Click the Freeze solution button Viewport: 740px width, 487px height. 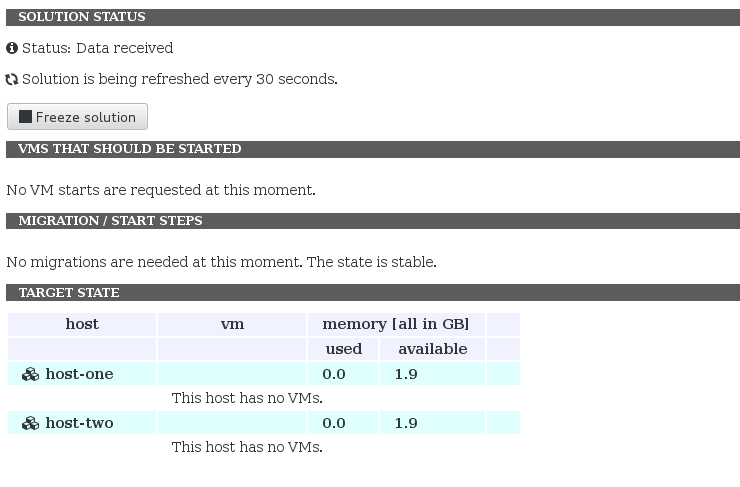pos(77,117)
